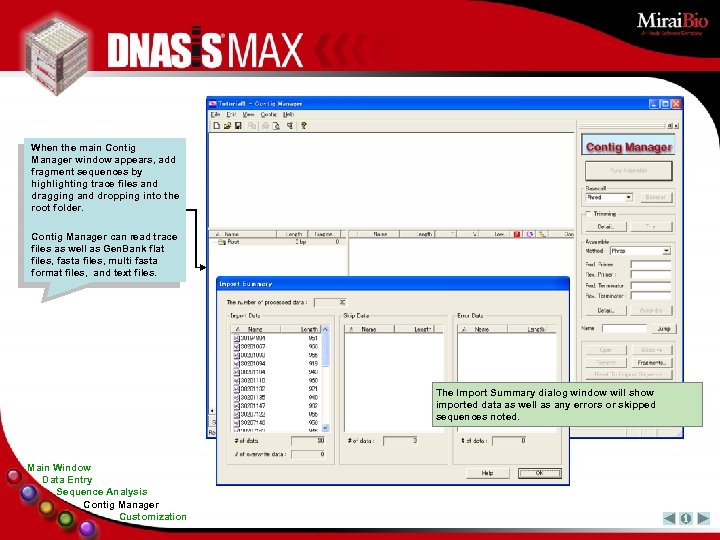The width and height of the screenshot is (720, 540).
Task: Open the Edit menu
Action: [x=231, y=114]
